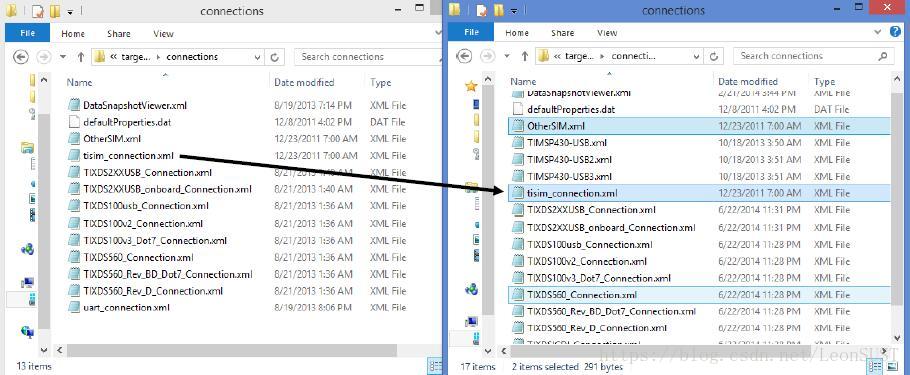
Task: Sort by Type column in left window
Action: [381, 82]
